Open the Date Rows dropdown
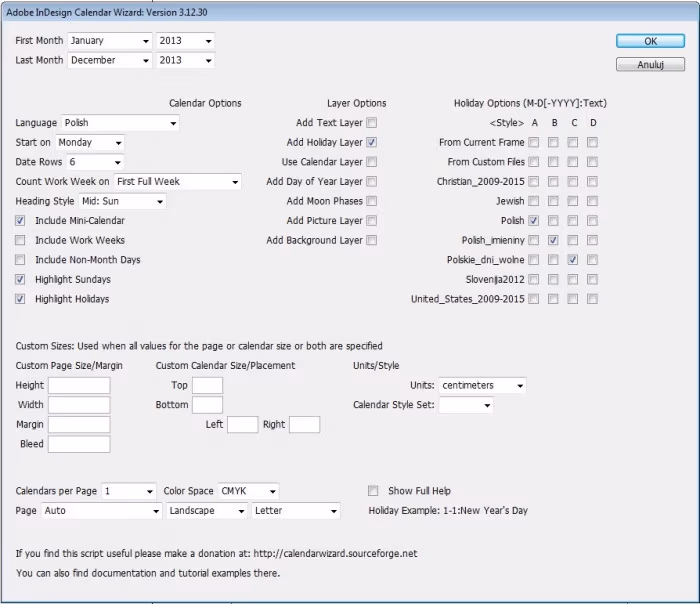Screen dimensions: 700x604 pos(95,162)
